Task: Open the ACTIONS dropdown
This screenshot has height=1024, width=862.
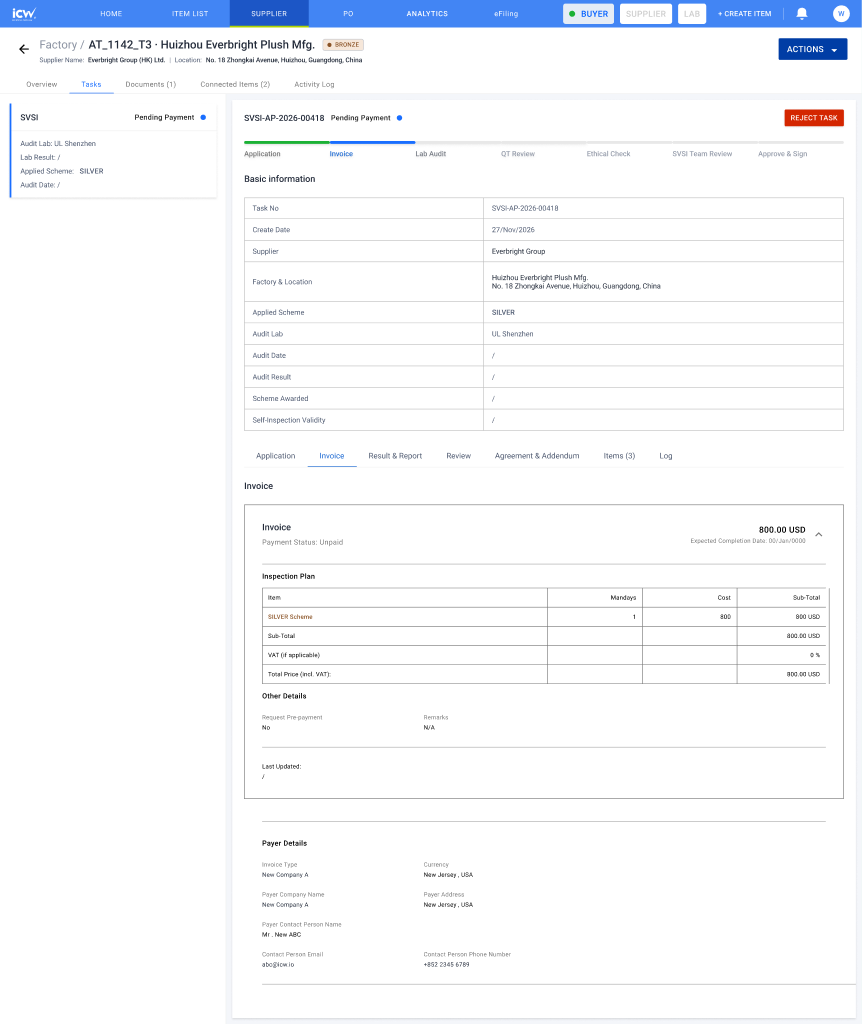Action: 812,49
